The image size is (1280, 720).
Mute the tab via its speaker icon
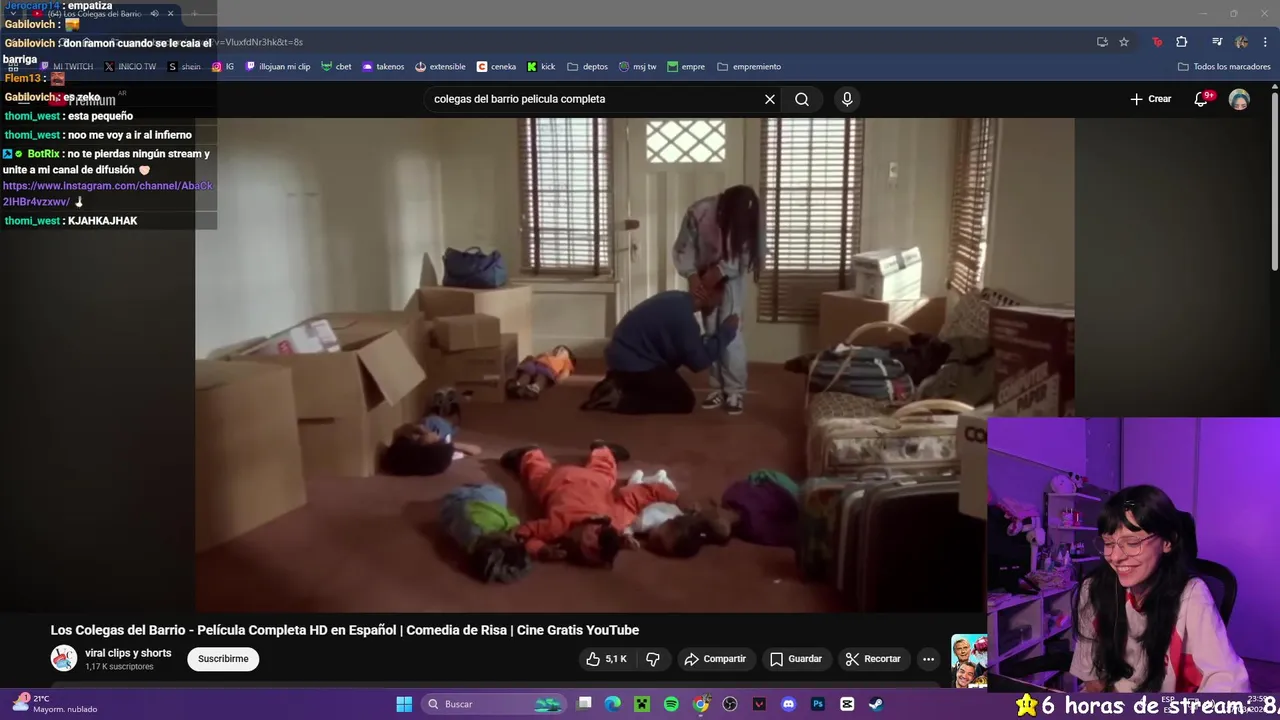pyautogui.click(x=154, y=14)
